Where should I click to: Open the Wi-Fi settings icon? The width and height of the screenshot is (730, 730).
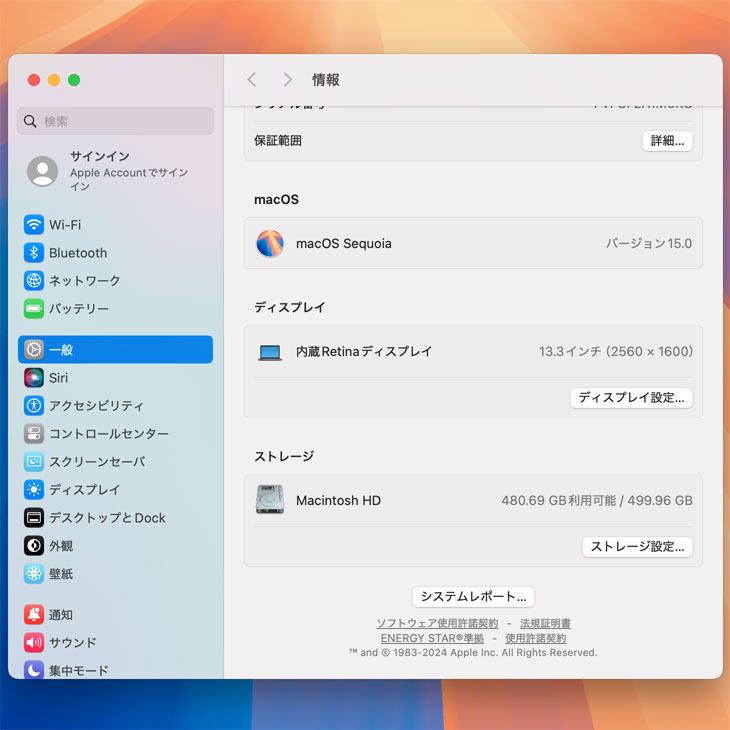click(x=34, y=225)
